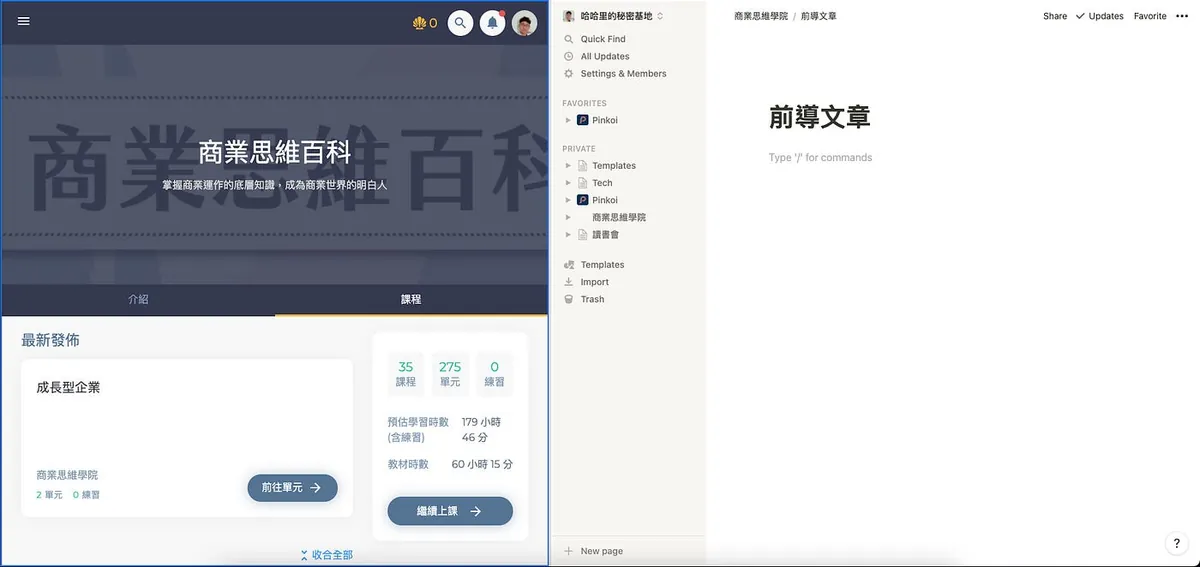Screen dimensions: 1200x567
Task: Click the help question mark button
Action: tap(1177, 543)
